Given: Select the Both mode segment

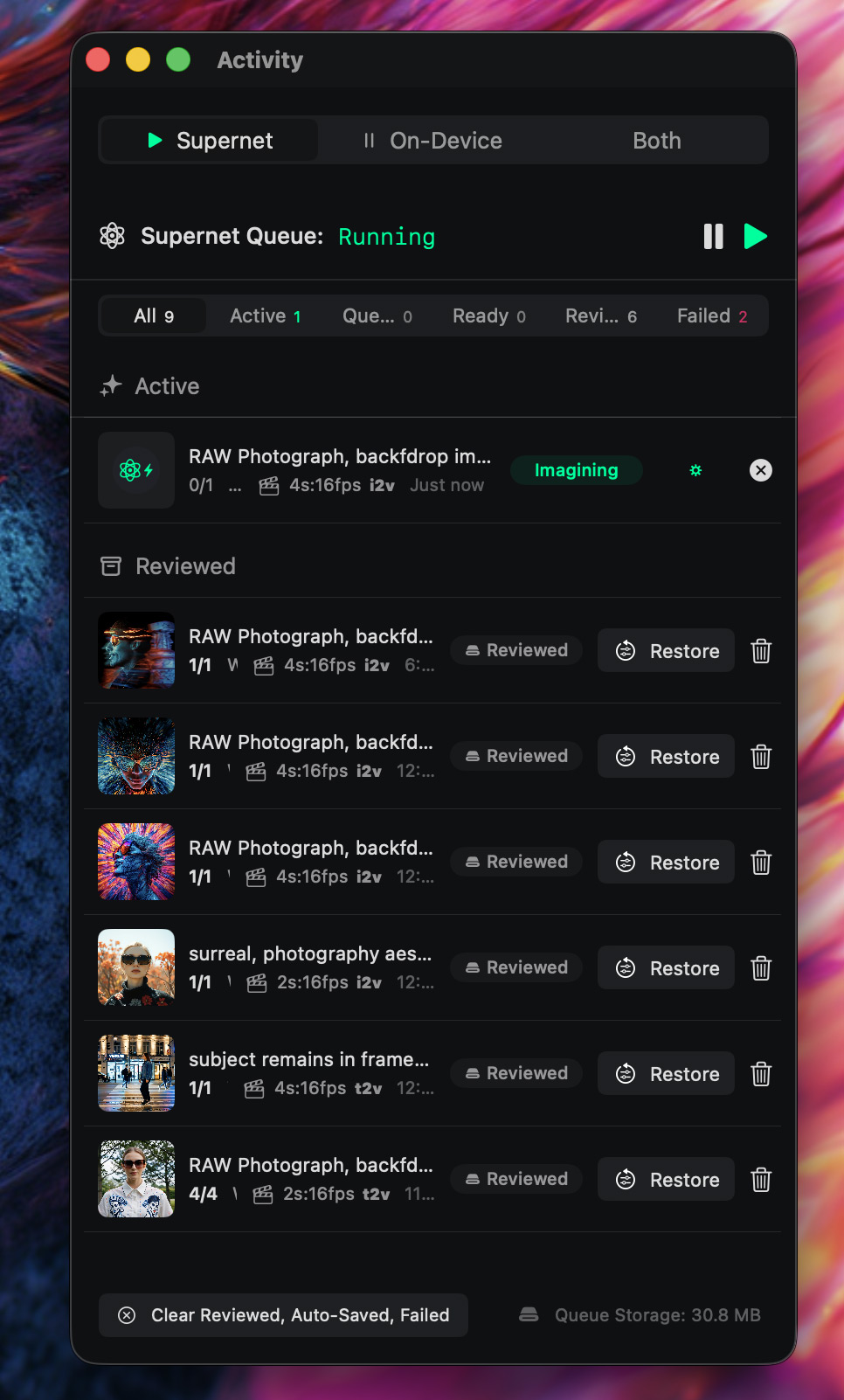Looking at the screenshot, I should point(656,141).
